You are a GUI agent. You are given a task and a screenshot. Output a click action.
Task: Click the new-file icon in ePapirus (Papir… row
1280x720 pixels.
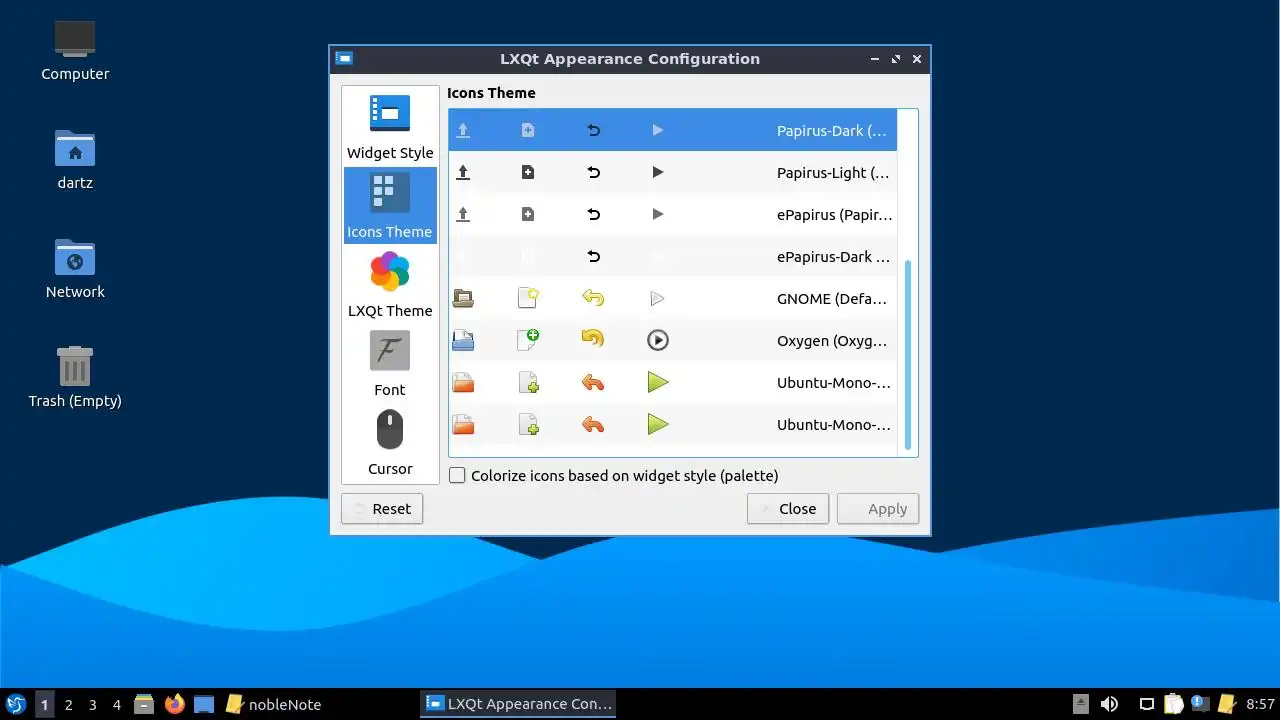528,214
